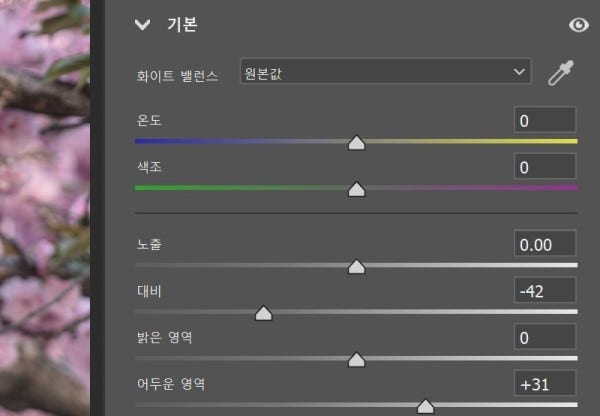Click the 대비 label text
600x416 pixels.
(149, 291)
